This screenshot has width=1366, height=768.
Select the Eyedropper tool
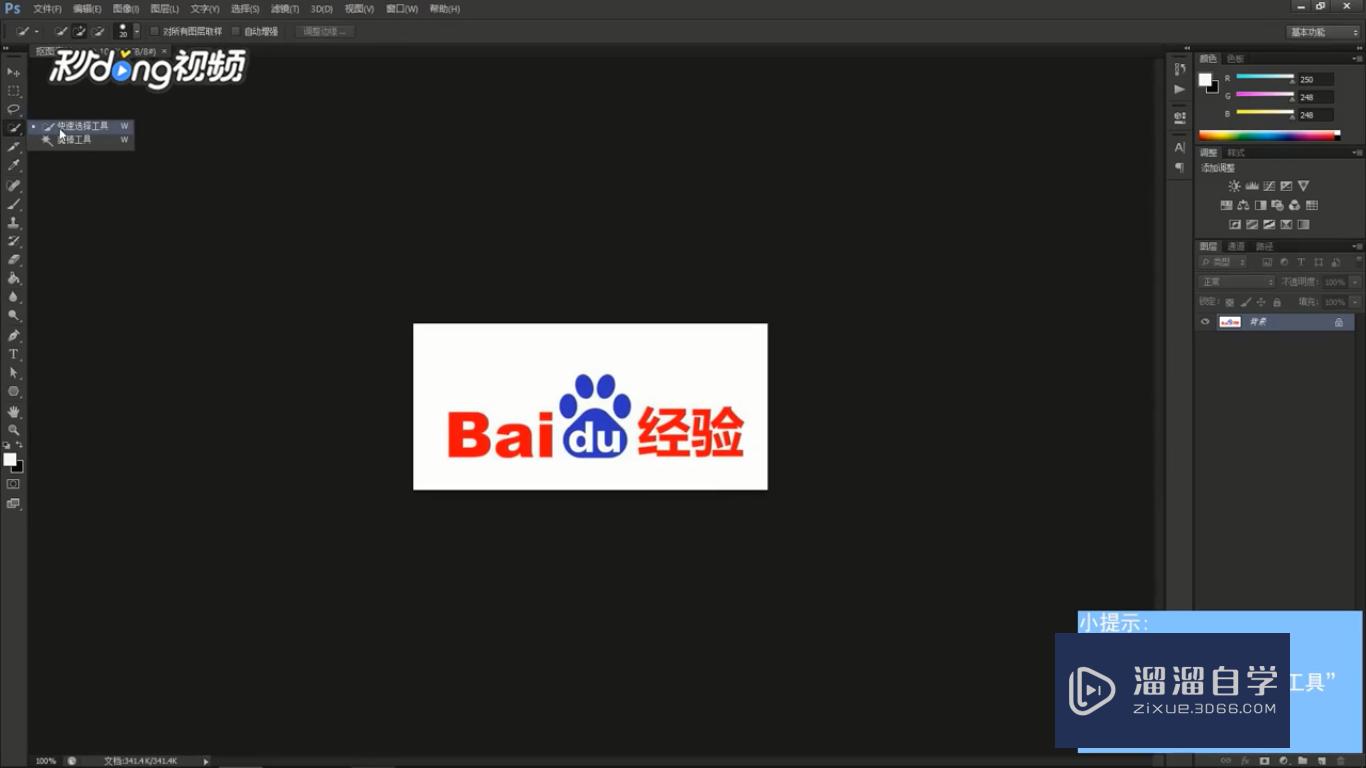tap(13, 166)
